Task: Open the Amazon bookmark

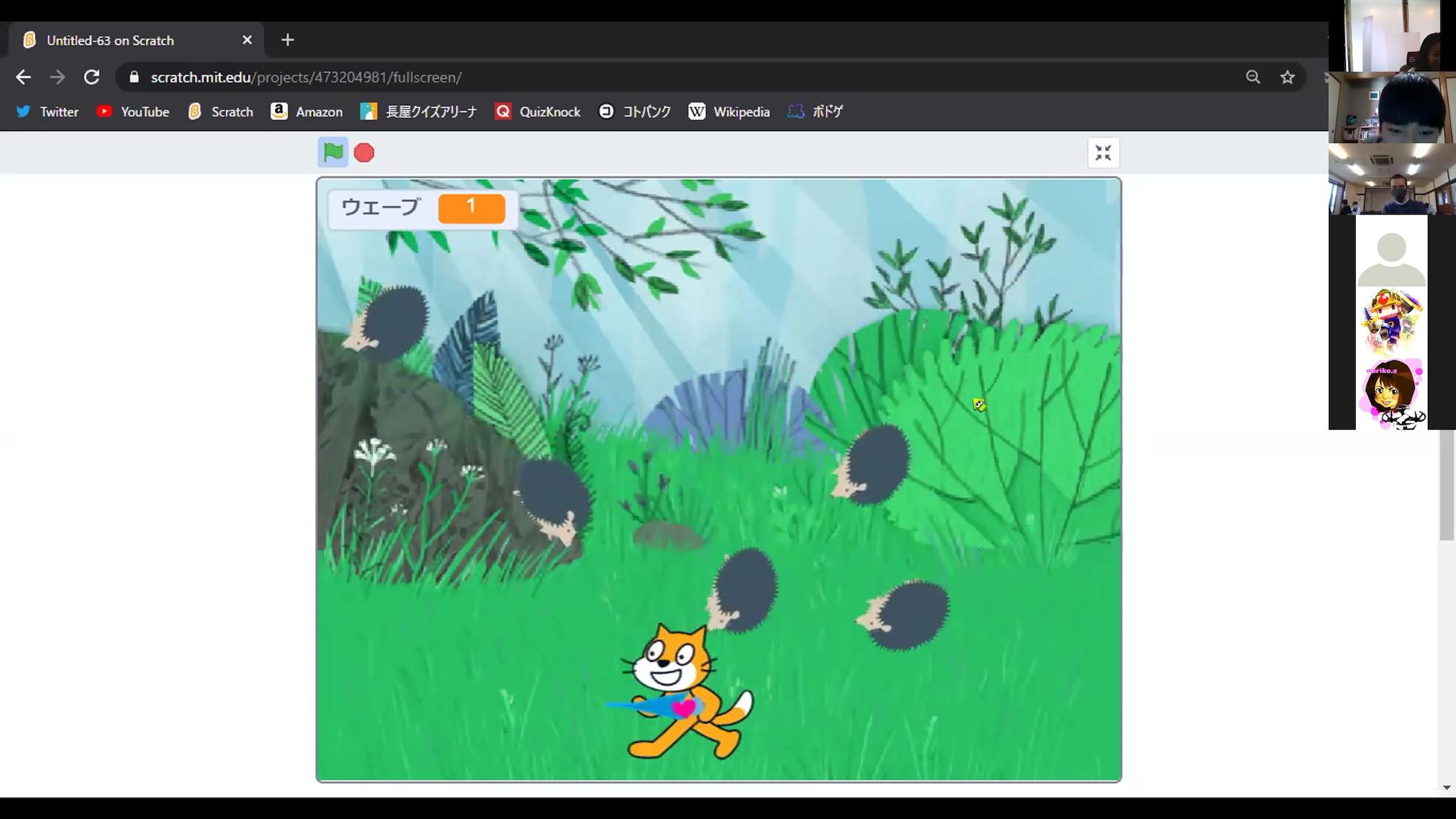Action: [x=306, y=112]
